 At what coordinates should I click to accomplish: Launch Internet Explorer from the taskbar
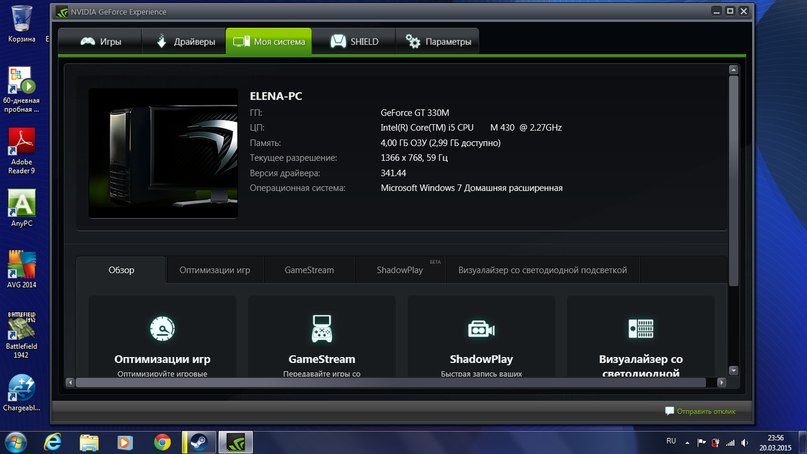coord(52,442)
